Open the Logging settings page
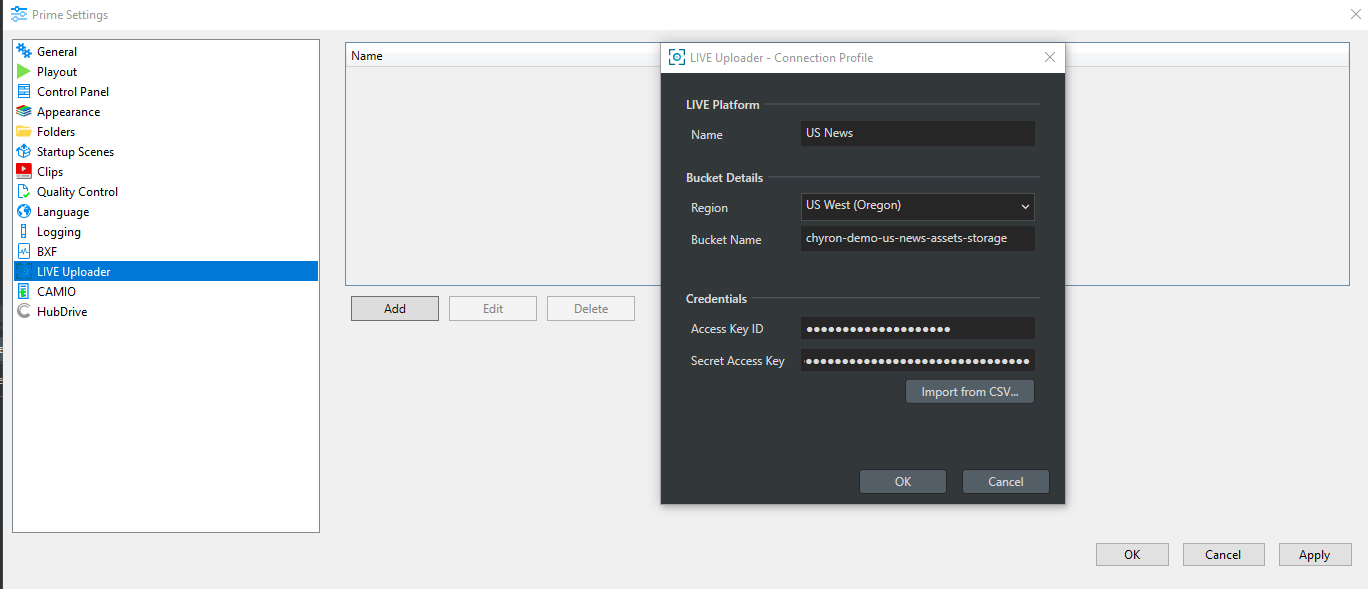This screenshot has height=589, width=1368. click(58, 232)
